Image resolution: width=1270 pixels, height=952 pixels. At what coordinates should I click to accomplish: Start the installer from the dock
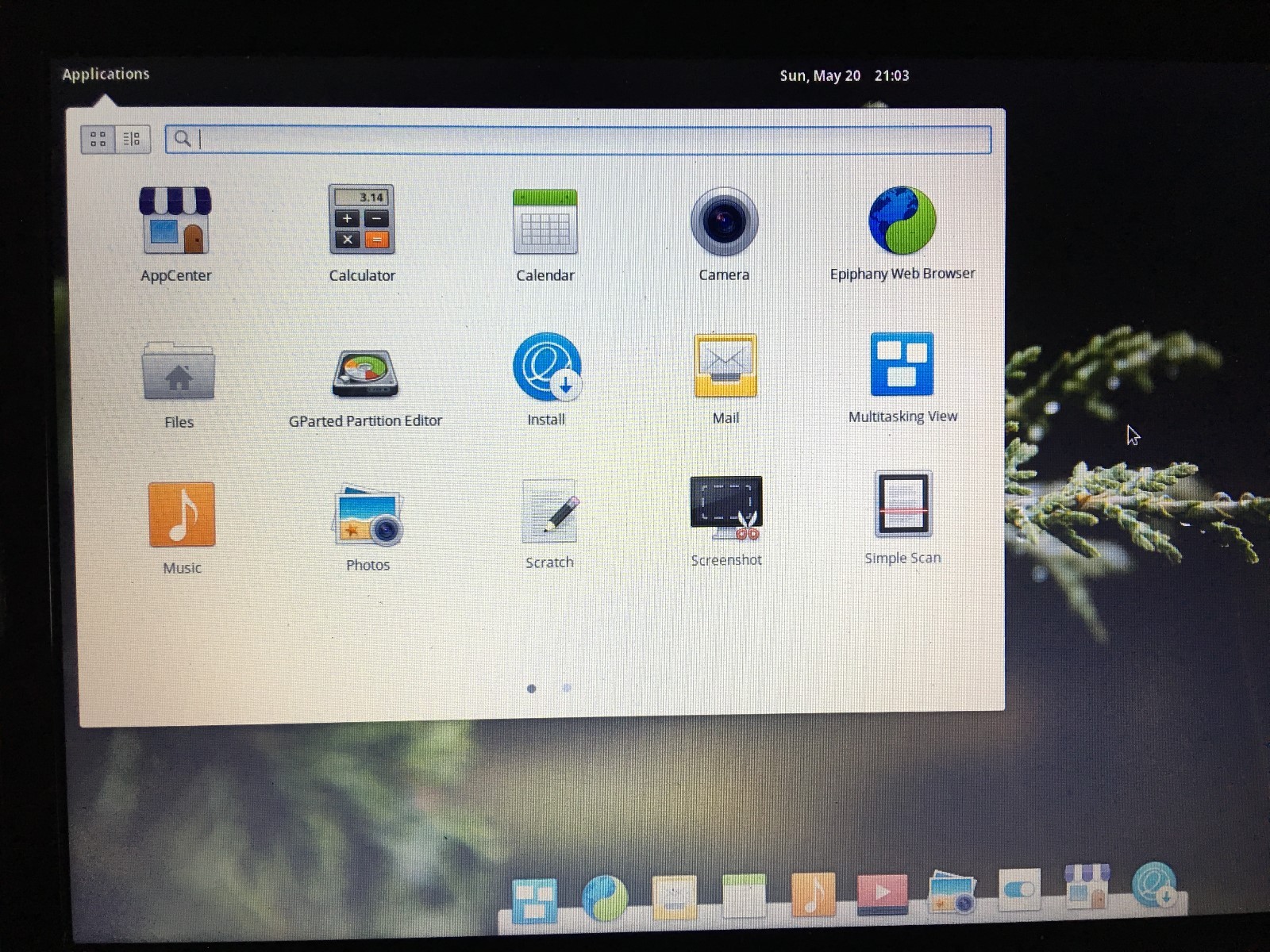[x=1155, y=885]
